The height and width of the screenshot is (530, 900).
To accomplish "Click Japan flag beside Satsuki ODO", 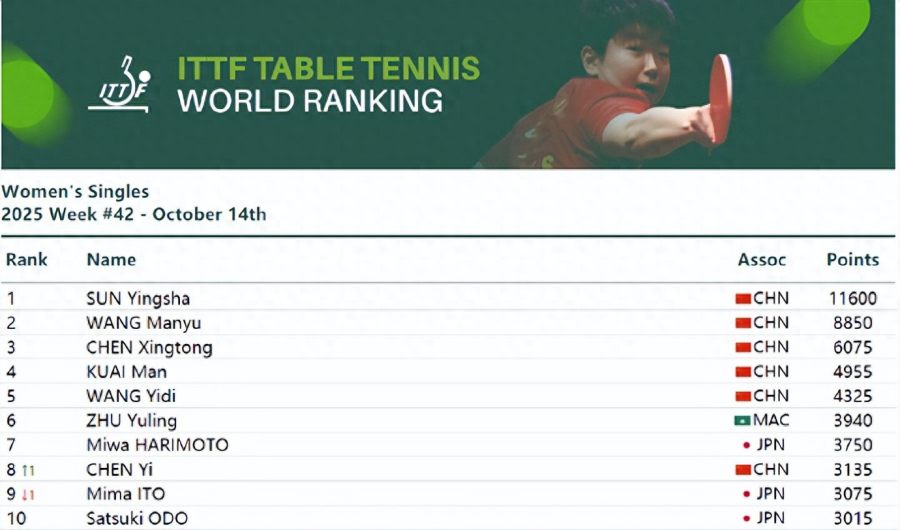I will (x=746, y=518).
